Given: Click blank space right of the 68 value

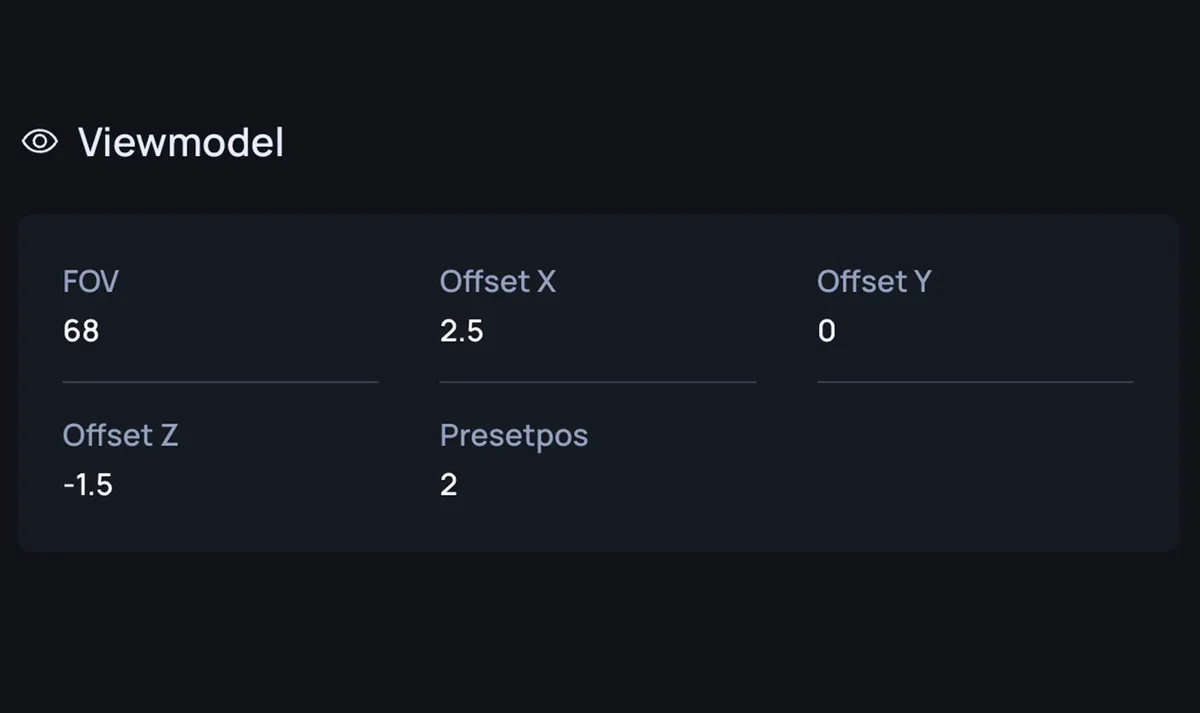Looking at the screenshot, I should 240,331.
